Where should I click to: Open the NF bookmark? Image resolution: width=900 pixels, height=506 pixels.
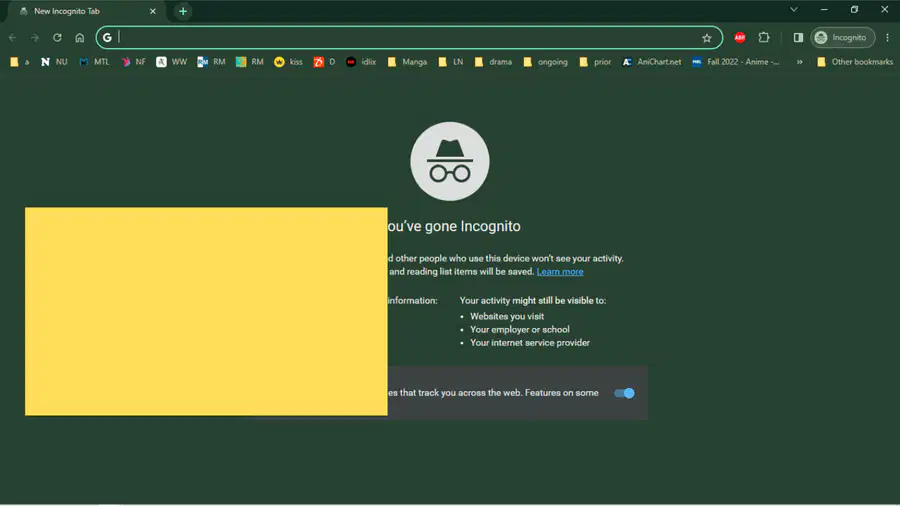tap(133, 62)
